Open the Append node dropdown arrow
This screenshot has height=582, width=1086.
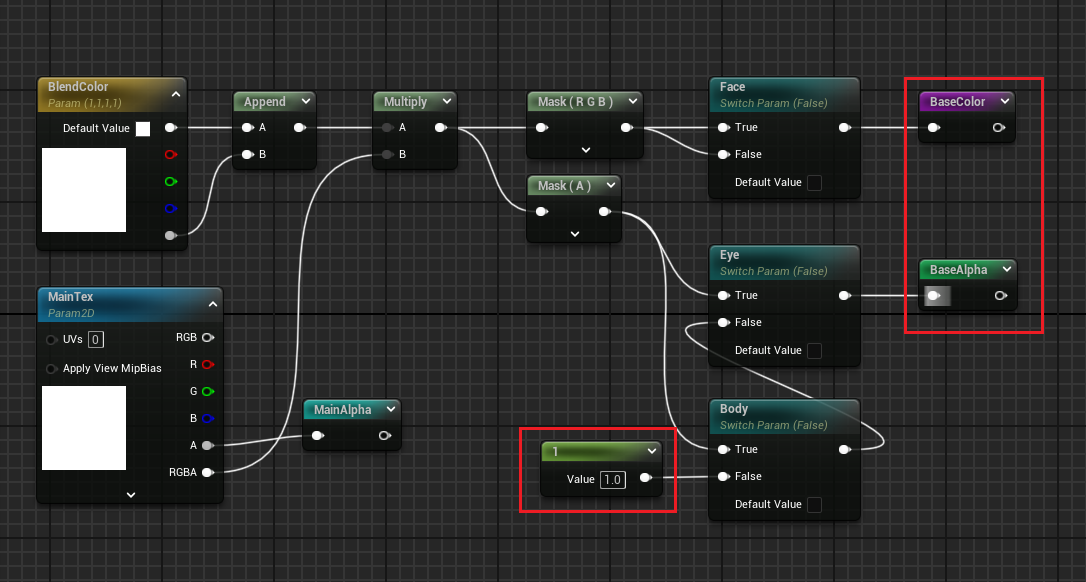(x=303, y=101)
